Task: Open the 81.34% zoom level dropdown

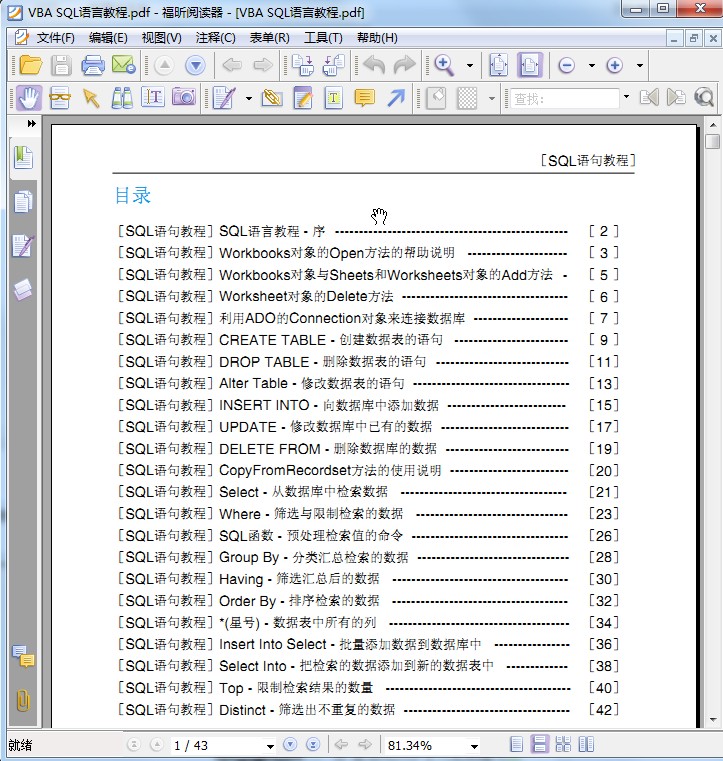Action: tap(475, 746)
